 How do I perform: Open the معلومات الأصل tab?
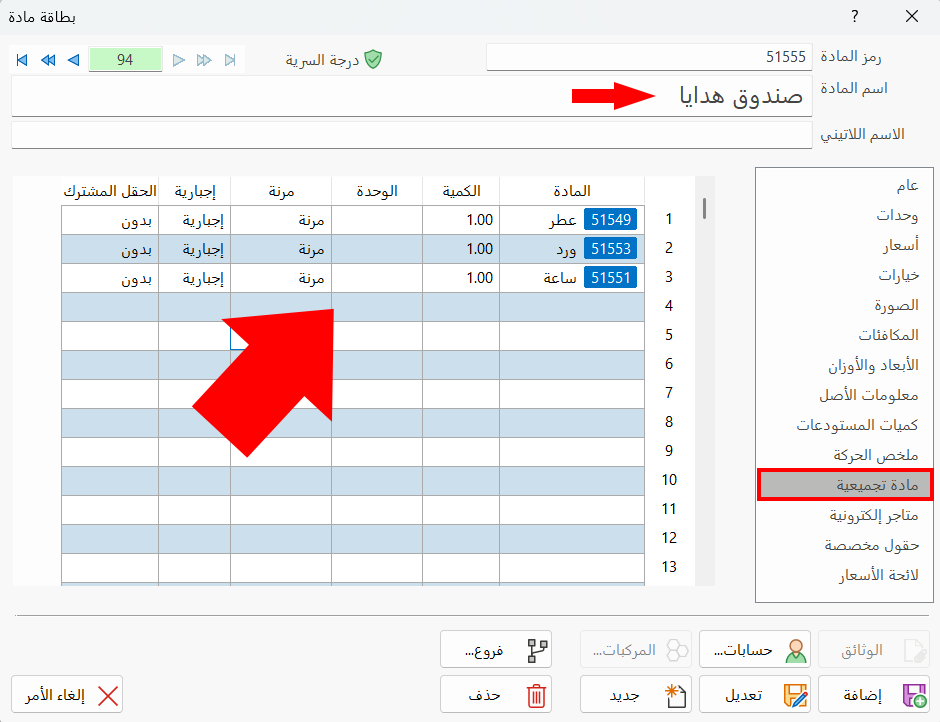click(845, 395)
